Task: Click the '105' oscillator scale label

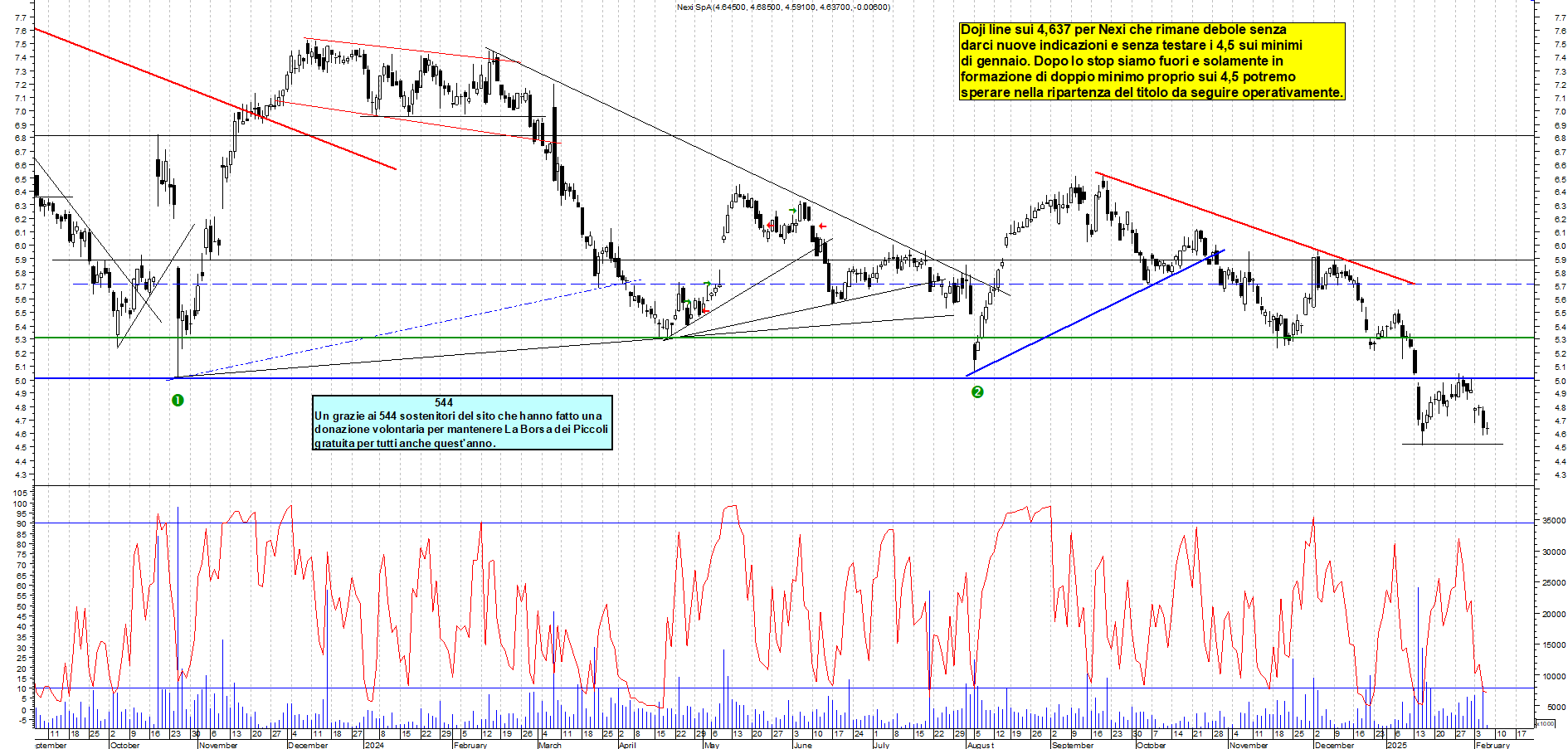Action: pyautogui.click(x=20, y=493)
